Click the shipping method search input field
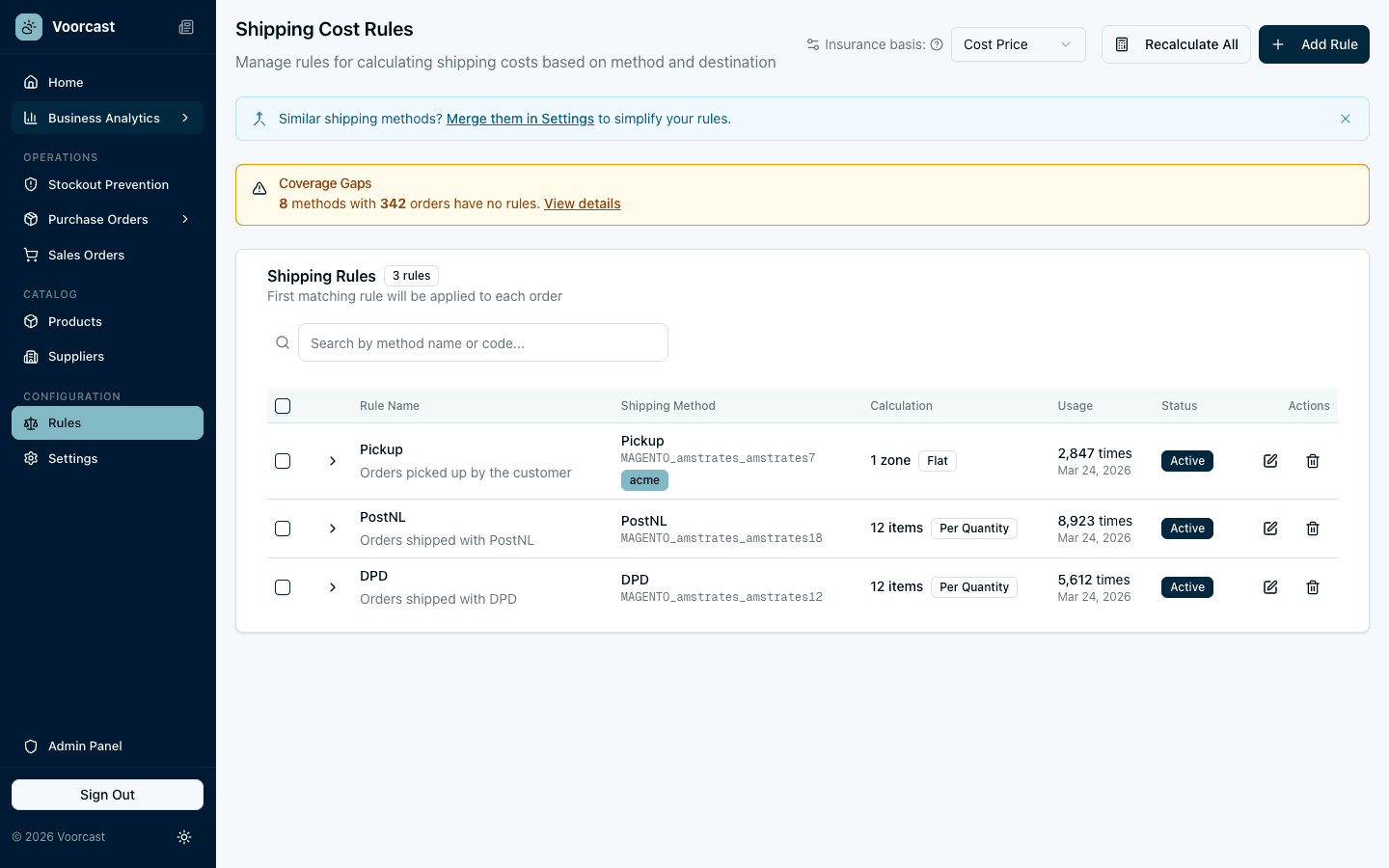 (482, 342)
